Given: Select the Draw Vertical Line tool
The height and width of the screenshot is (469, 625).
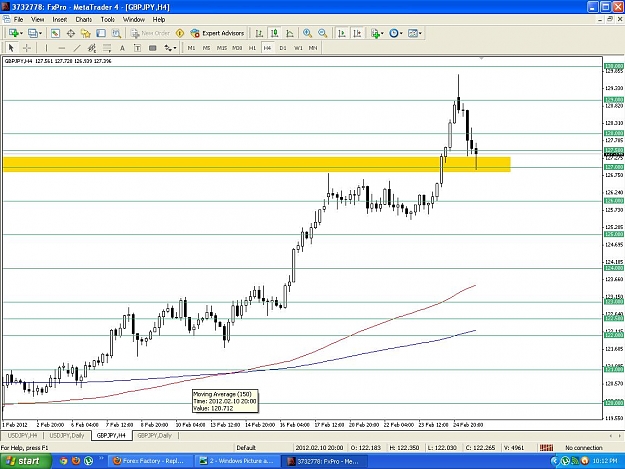Looking at the screenshot, I should pyautogui.click(x=46, y=48).
